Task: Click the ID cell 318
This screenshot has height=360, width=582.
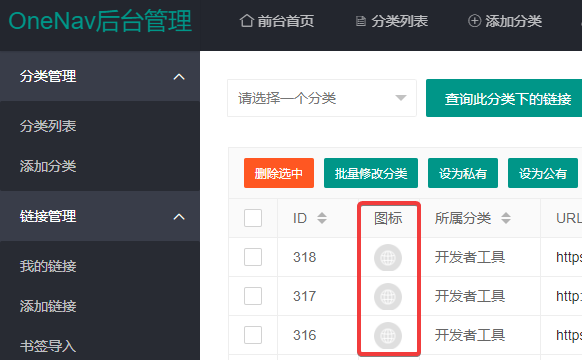Action: point(304,257)
